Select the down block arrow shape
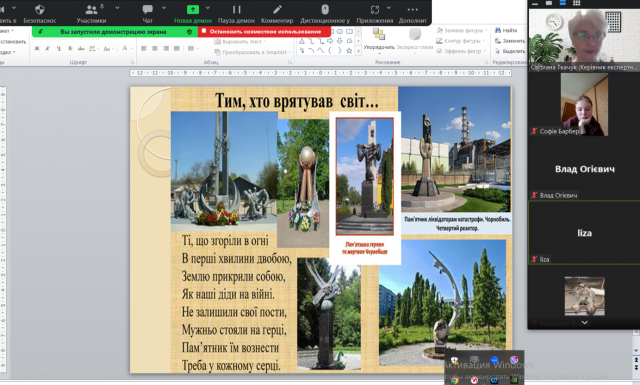640x385 pixels. tap(340, 41)
